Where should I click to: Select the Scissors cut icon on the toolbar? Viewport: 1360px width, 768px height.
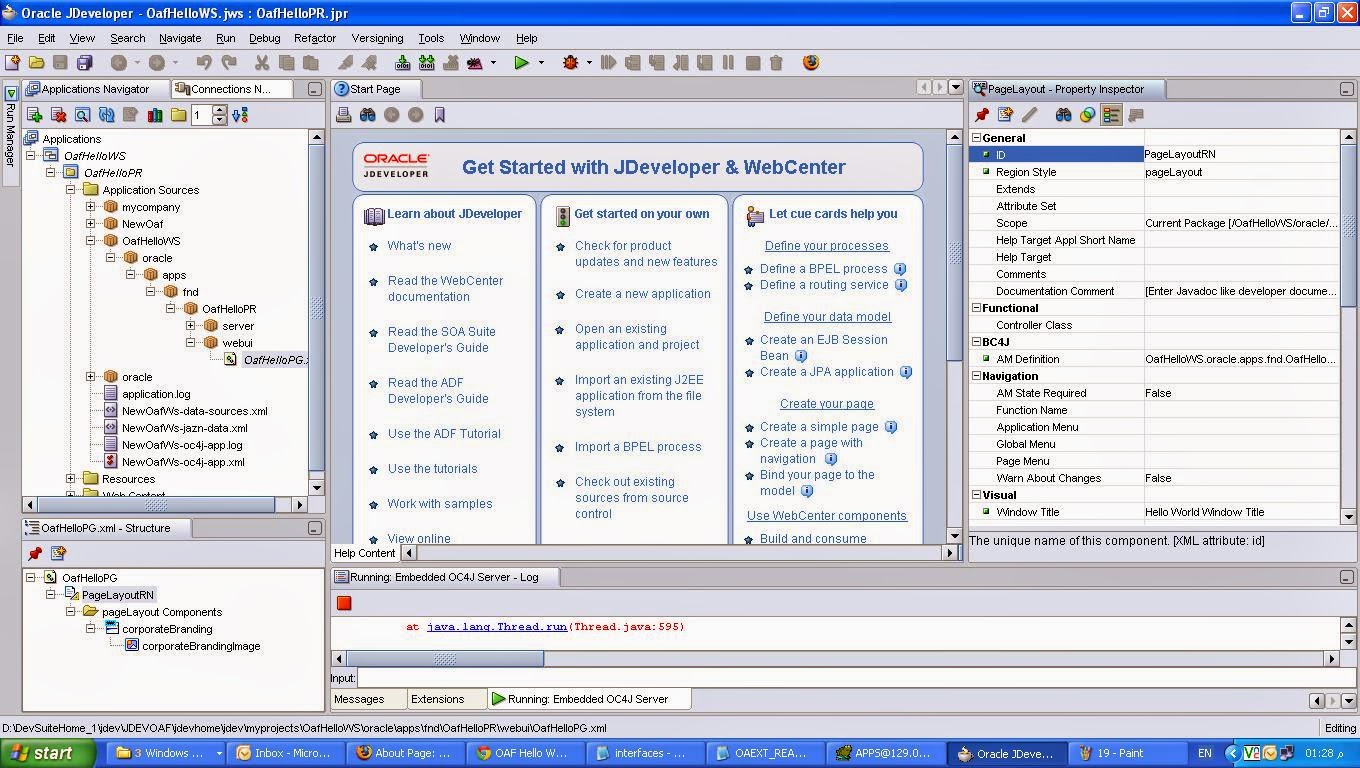tap(261, 62)
